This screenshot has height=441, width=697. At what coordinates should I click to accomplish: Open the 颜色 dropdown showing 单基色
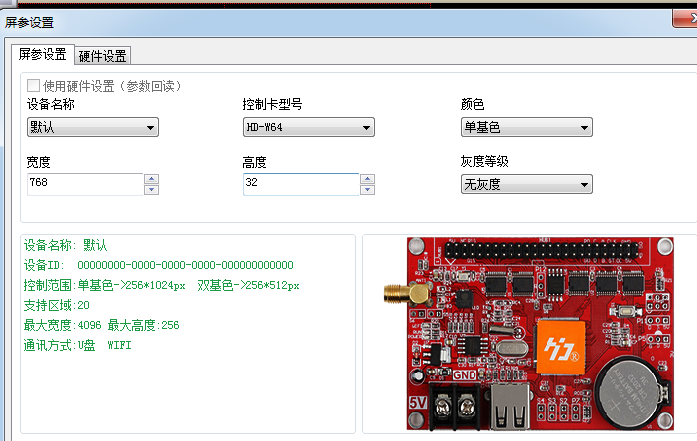point(526,127)
